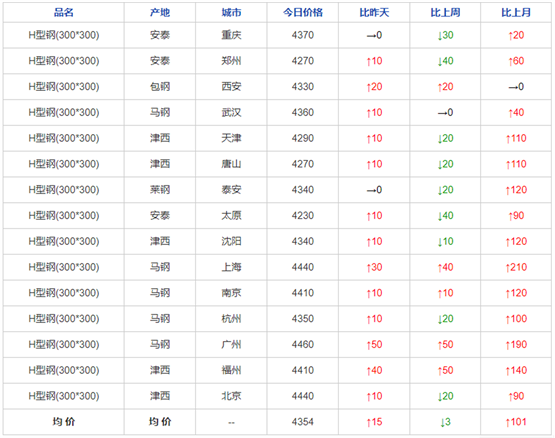Select the 莱钢 origin cell
Image resolution: width=555 pixels, height=438 pixels.
coord(160,190)
